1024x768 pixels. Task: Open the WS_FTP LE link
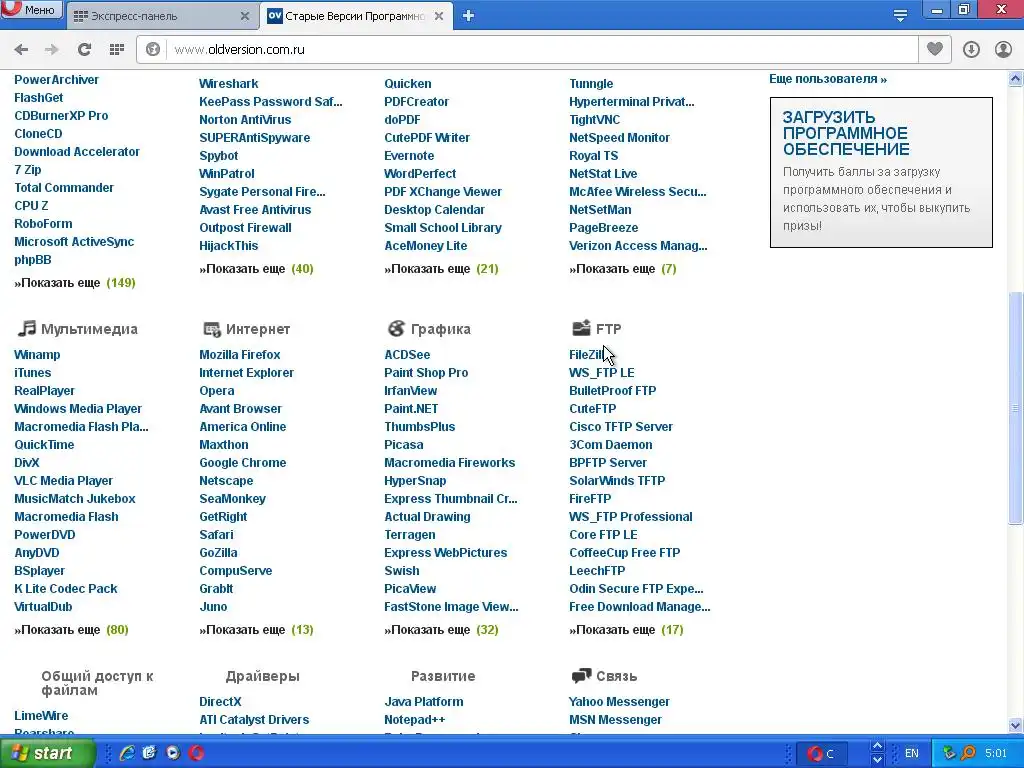(601, 373)
